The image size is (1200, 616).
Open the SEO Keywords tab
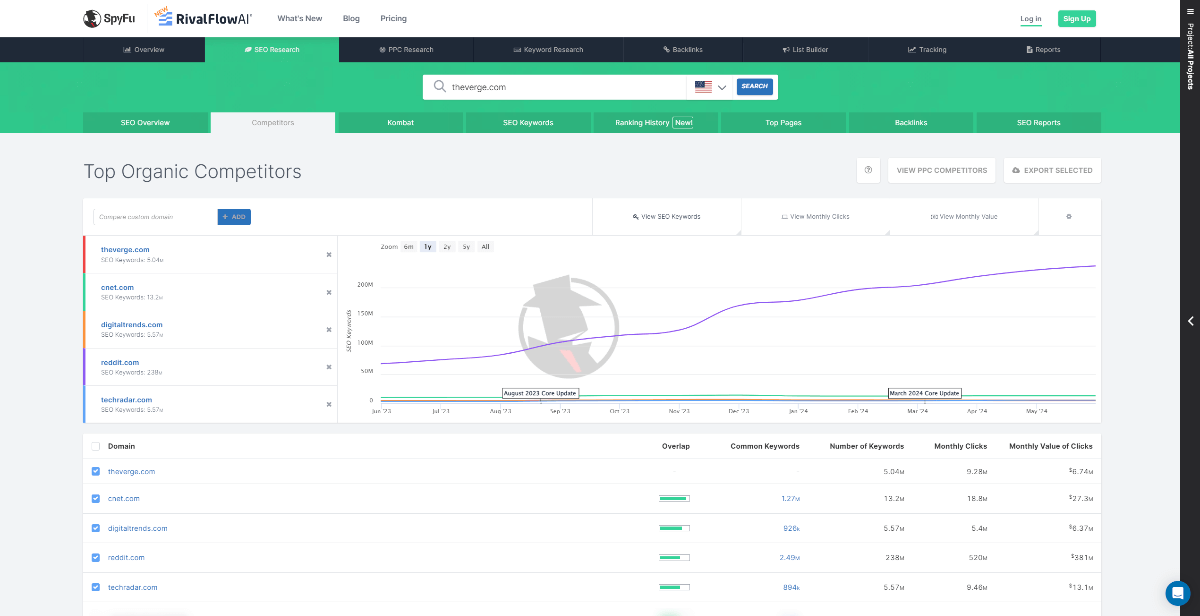[528, 123]
